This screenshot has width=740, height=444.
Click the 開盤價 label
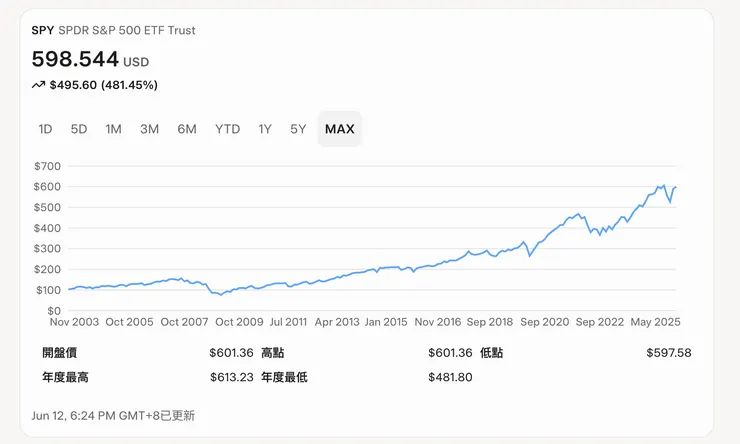tap(59, 352)
